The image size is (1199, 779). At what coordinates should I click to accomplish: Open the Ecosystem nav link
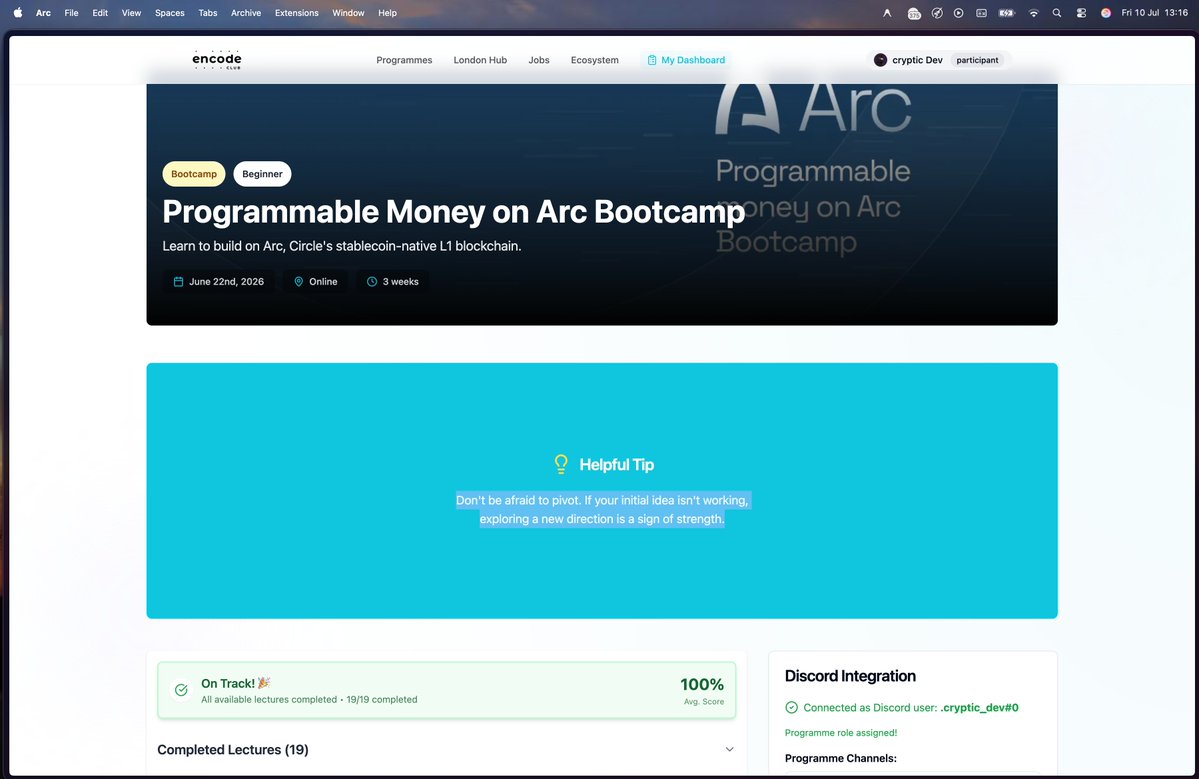click(x=594, y=60)
